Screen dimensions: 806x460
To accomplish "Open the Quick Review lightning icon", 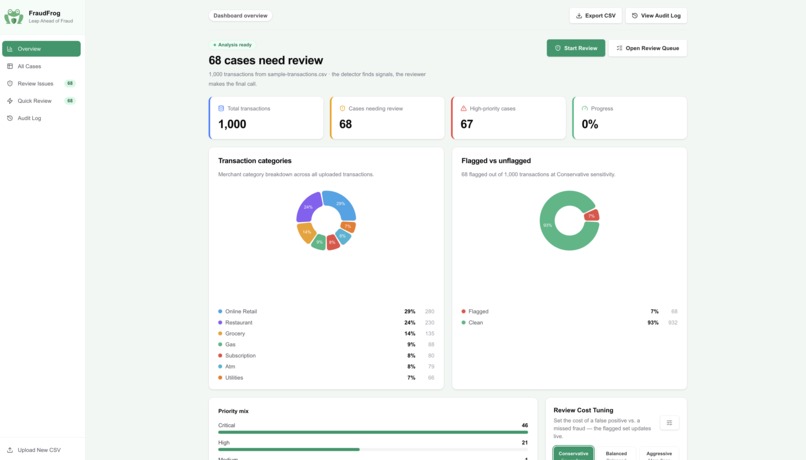I will click(10, 101).
